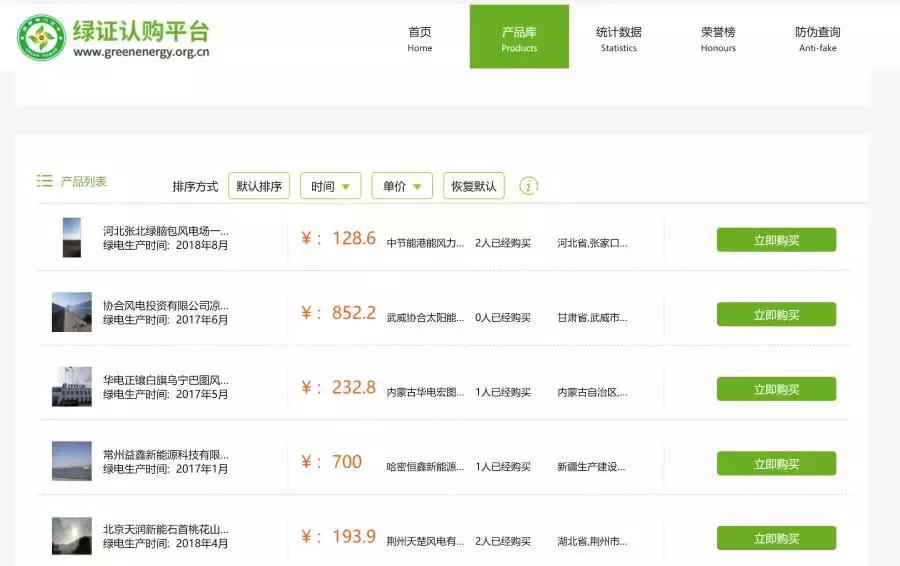The height and width of the screenshot is (566, 900).
Task: Open thumbnail of 北京天润新能石首桃花山 item
Action: (x=72, y=536)
